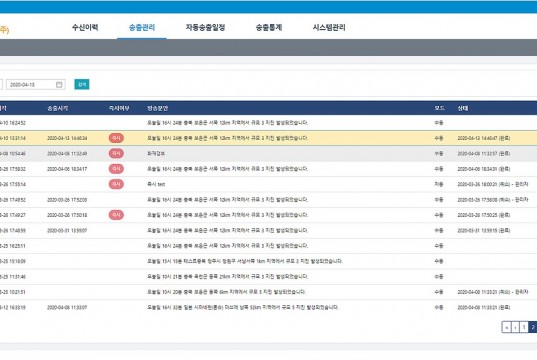Select the 15시 15분 테스트충북 청주시 message

[245, 261]
